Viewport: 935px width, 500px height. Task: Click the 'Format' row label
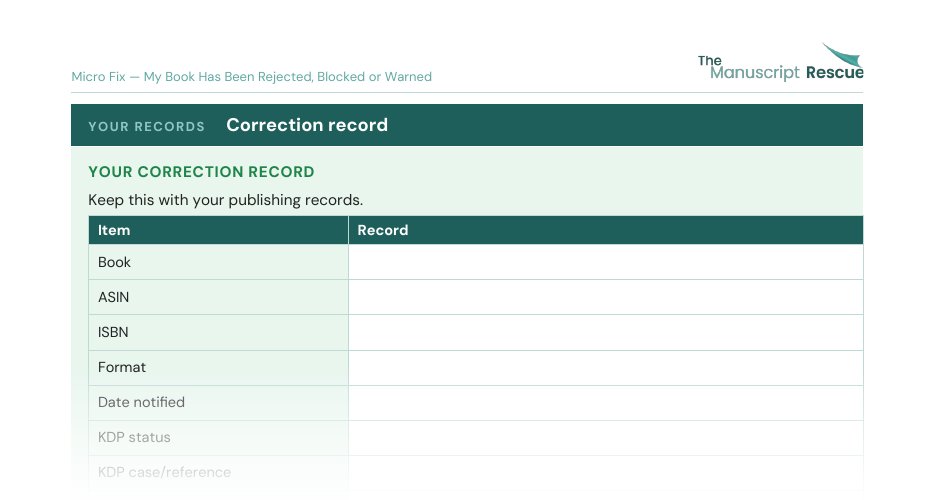pyautogui.click(x=122, y=367)
